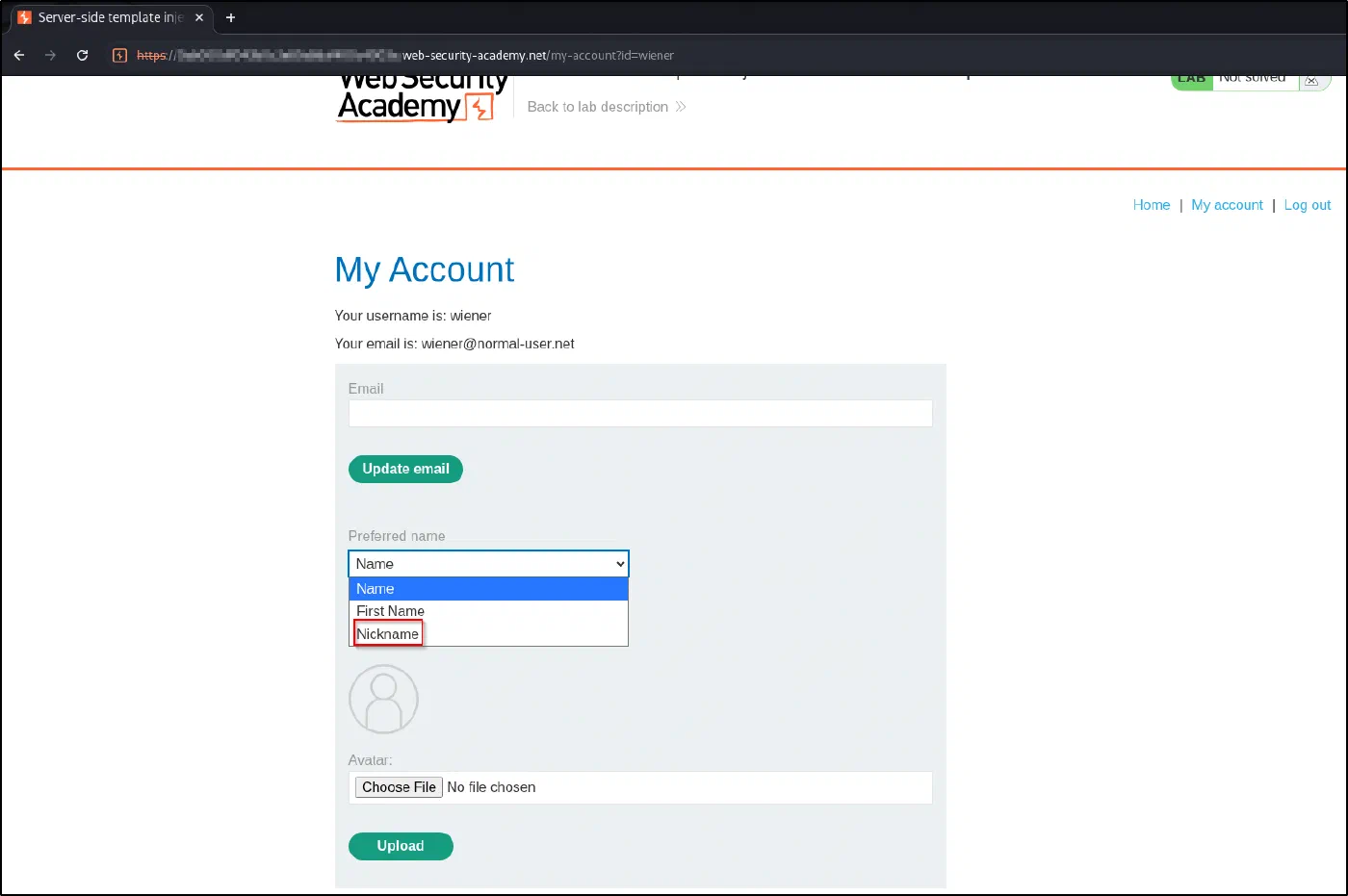Select First Name option in dropdown

tap(488, 611)
